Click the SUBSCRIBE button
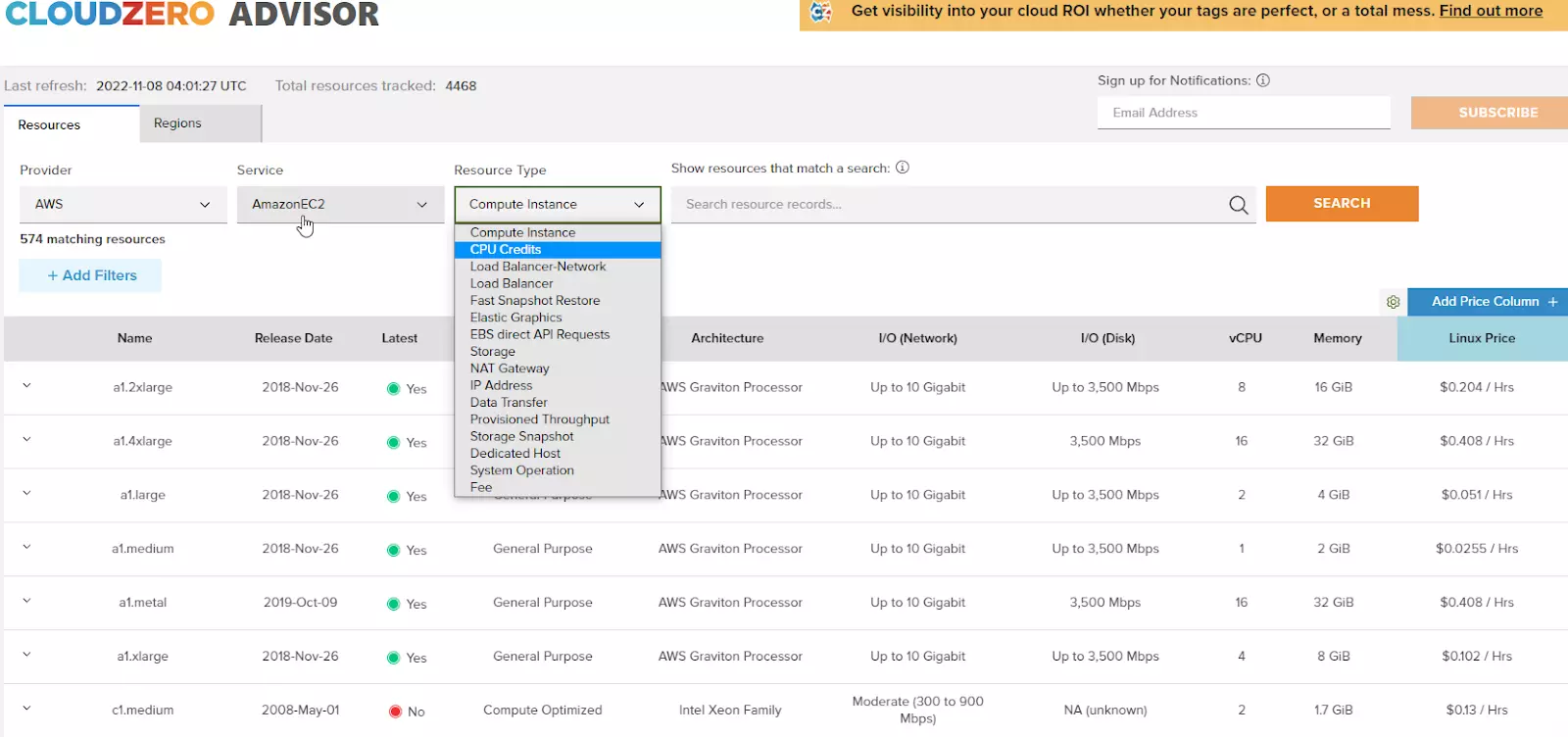 [x=1490, y=113]
